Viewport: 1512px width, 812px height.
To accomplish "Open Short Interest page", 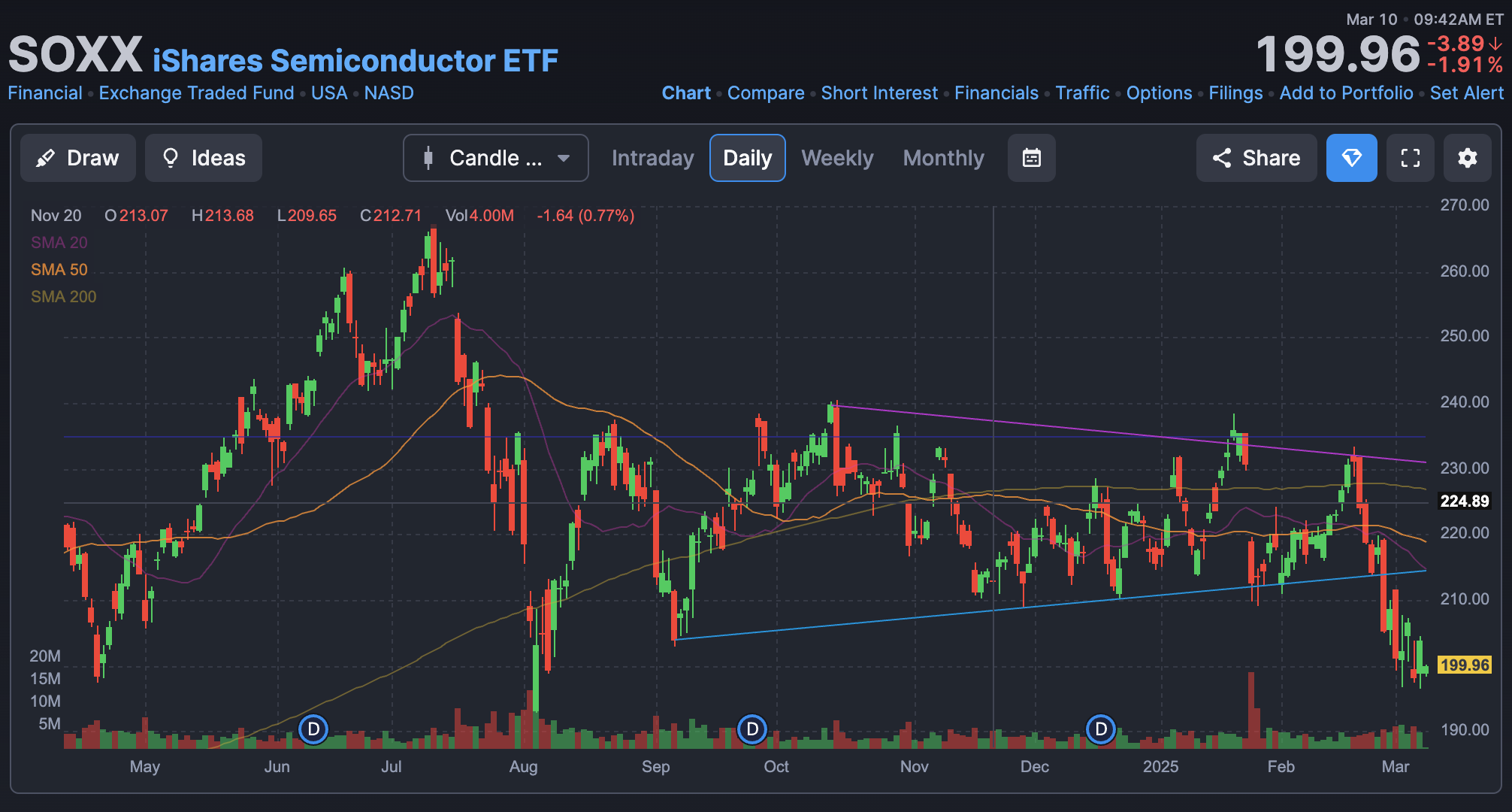I will (879, 92).
